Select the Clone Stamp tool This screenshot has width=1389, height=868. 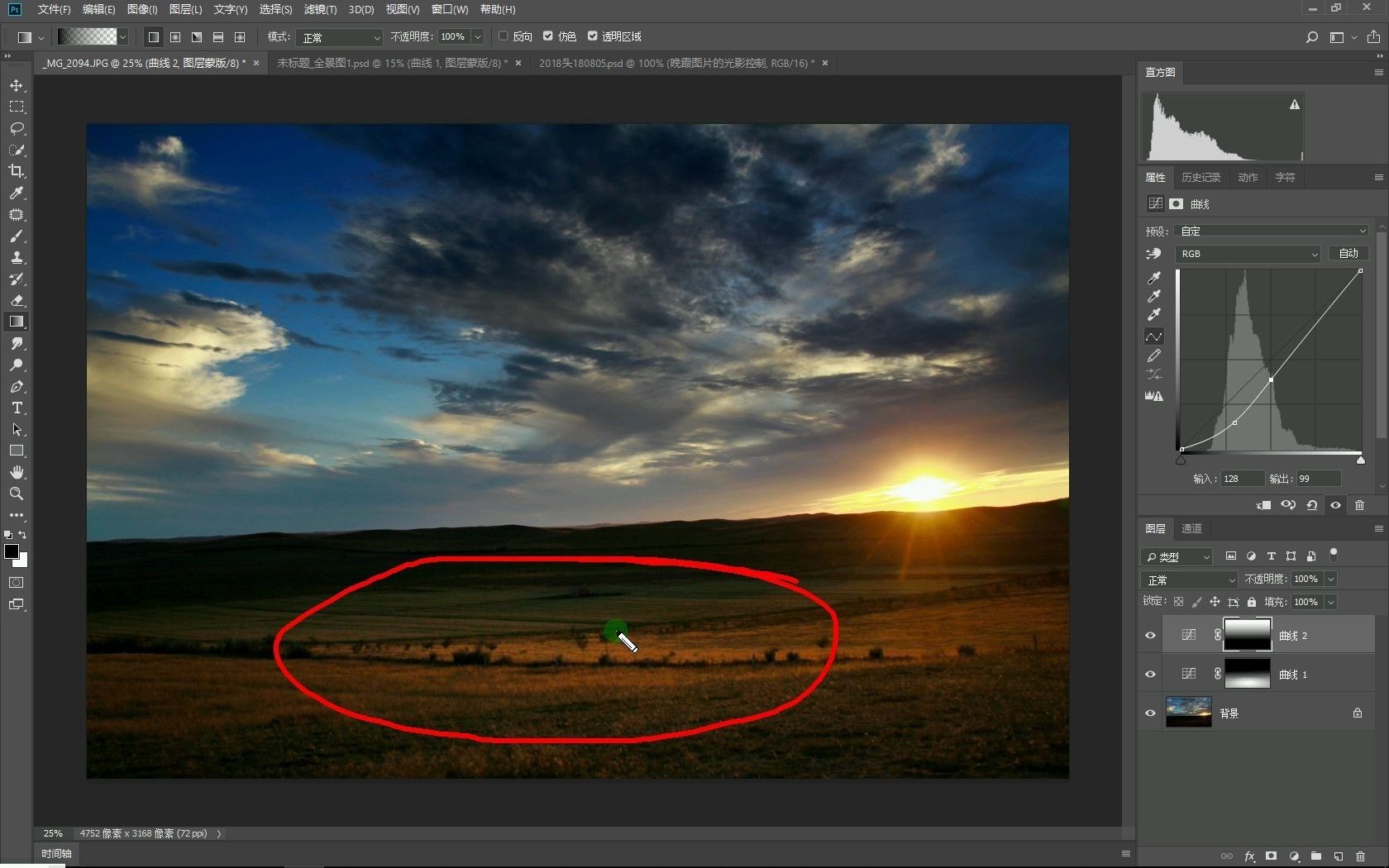17,258
